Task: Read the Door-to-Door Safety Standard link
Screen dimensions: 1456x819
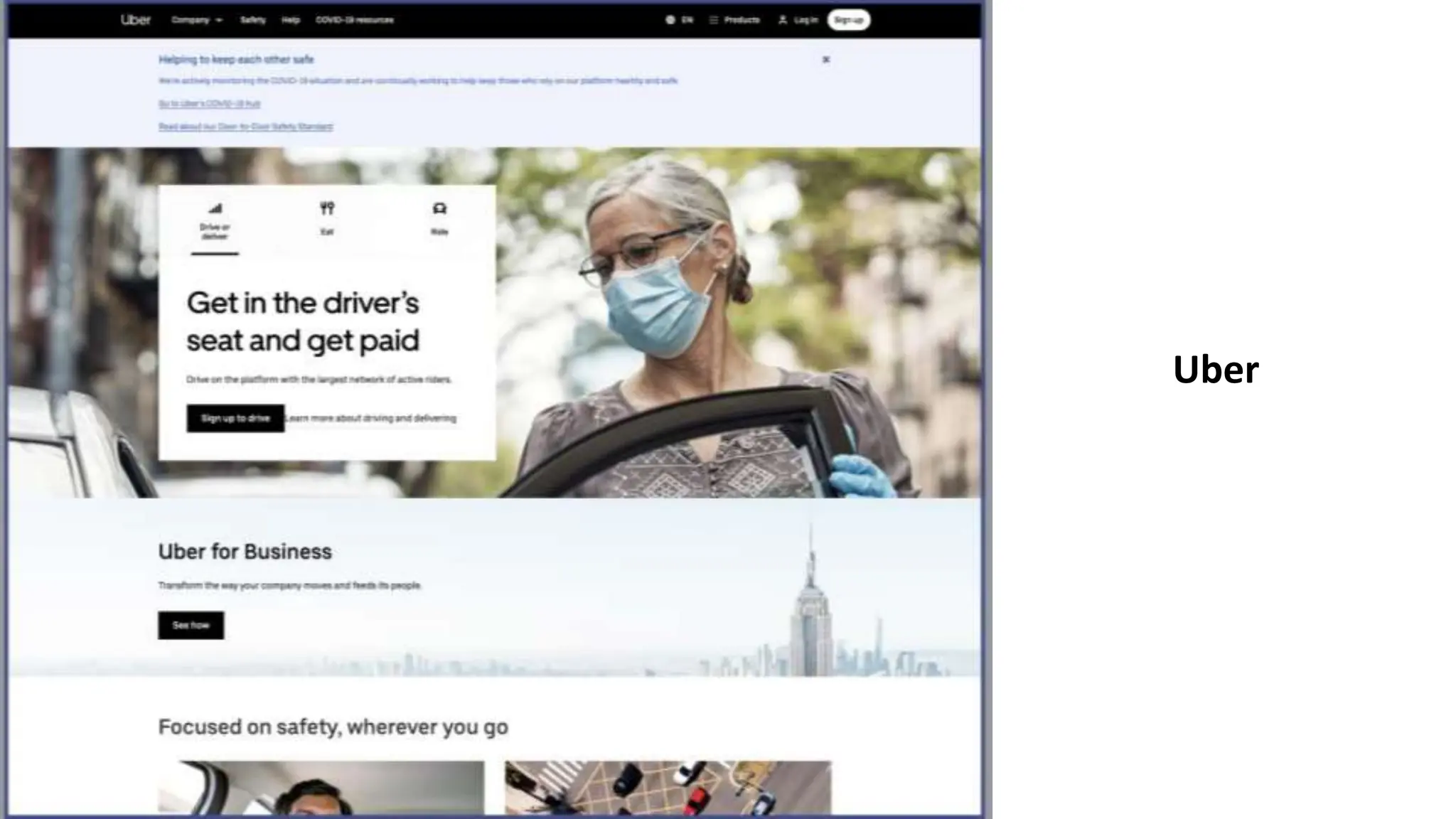Action: [245, 127]
